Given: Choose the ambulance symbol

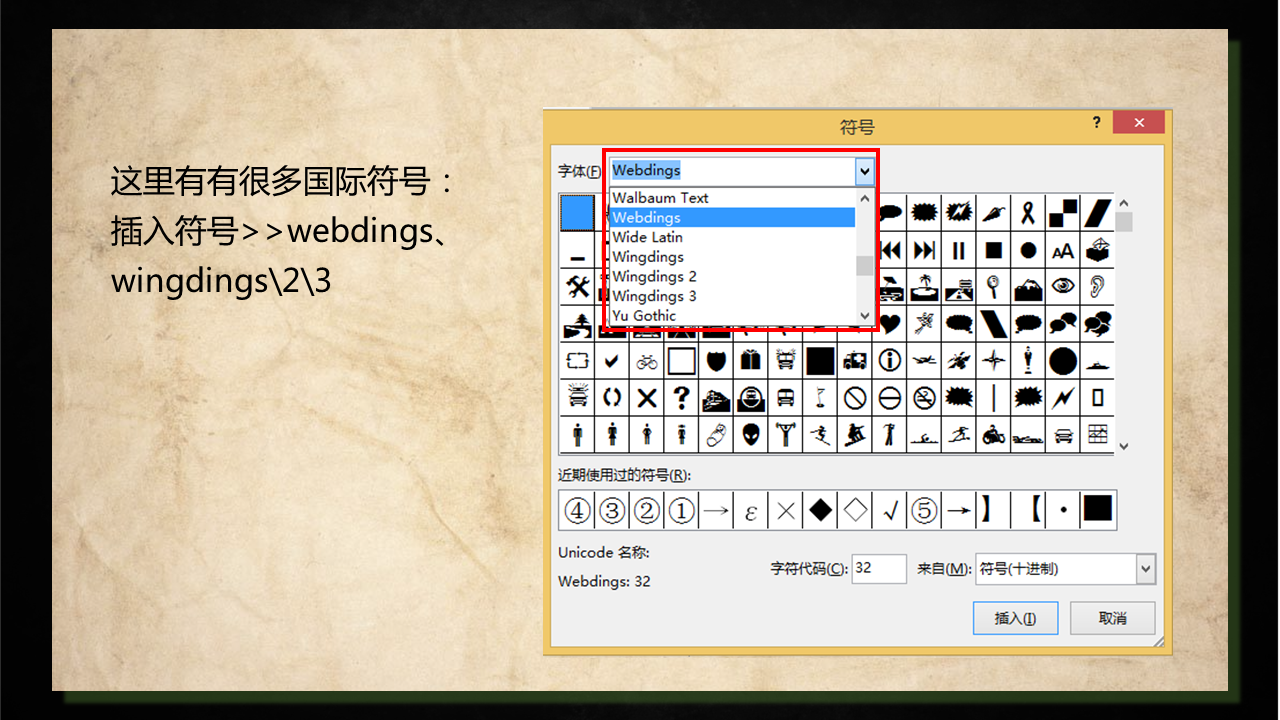Looking at the screenshot, I should [855, 361].
